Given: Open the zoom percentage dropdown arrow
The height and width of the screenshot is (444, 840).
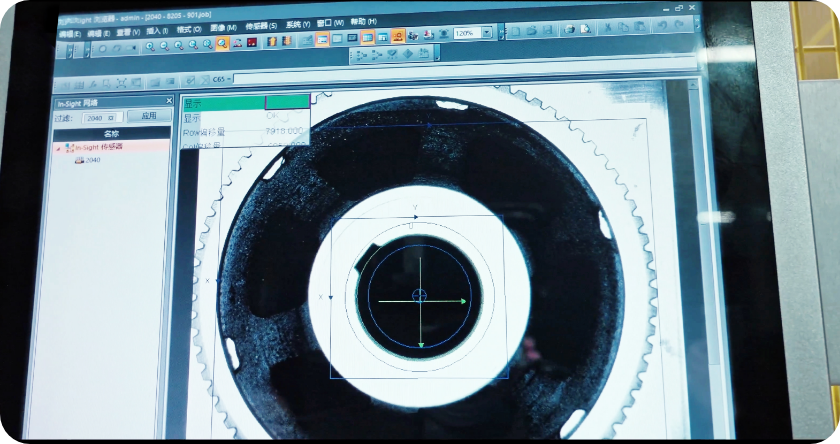Looking at the screenshot, I should click(x=487, y=33).
